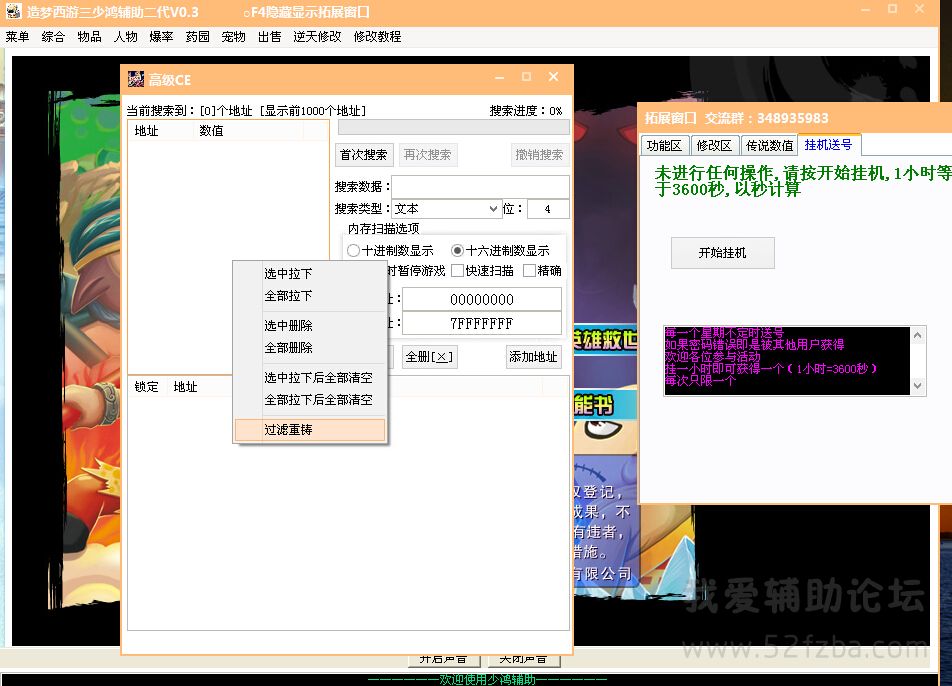Viewport: 952px width, 686px height.
Task: Click scroll up arrow in notice box
Action: (918, 335)
